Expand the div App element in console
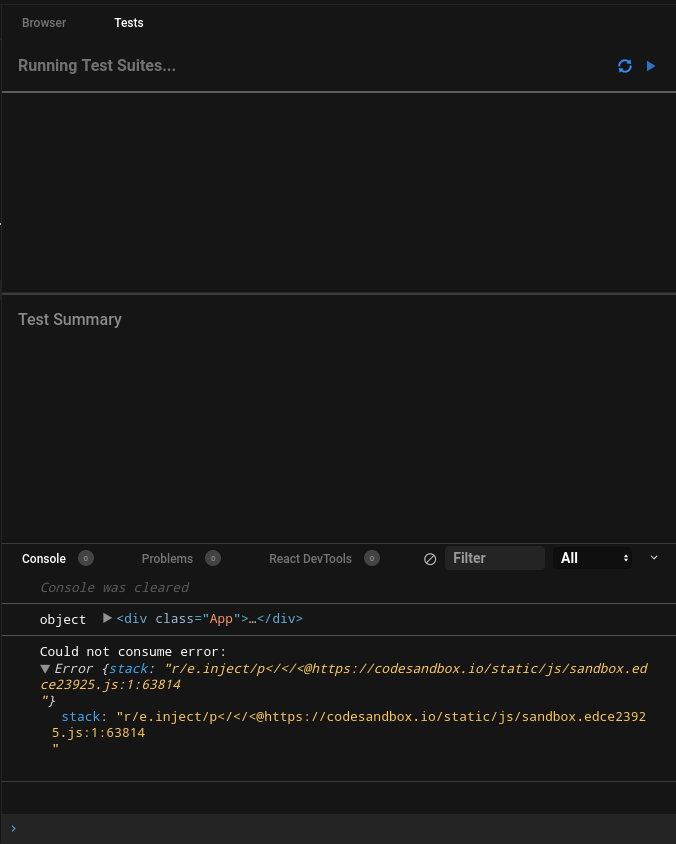Image resolution: width=676 pixels, height=844 pixels. 107,618
